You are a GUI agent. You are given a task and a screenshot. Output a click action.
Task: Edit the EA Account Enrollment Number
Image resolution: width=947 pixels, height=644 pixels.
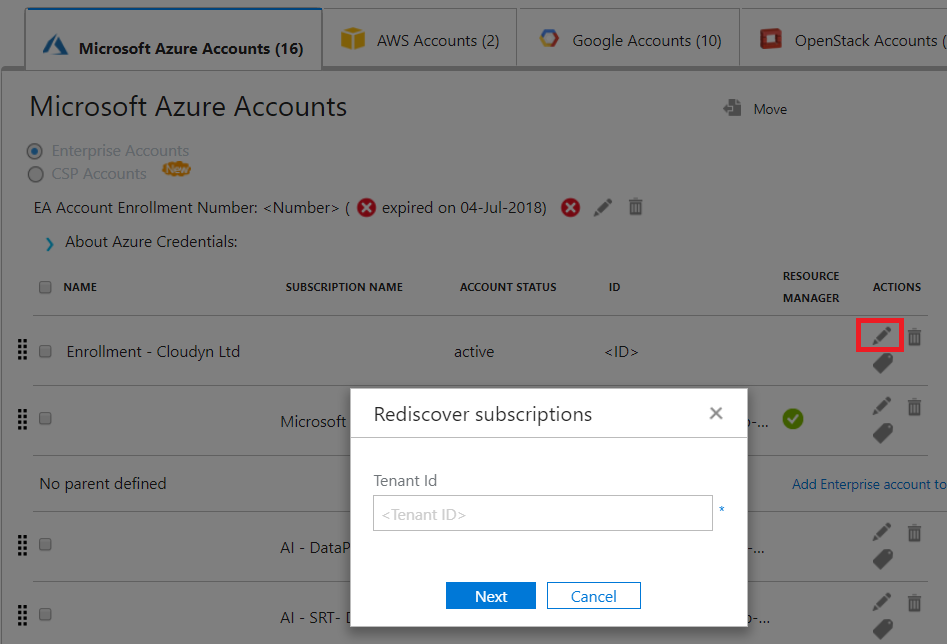pyautogui.click(x=603, y=207)
